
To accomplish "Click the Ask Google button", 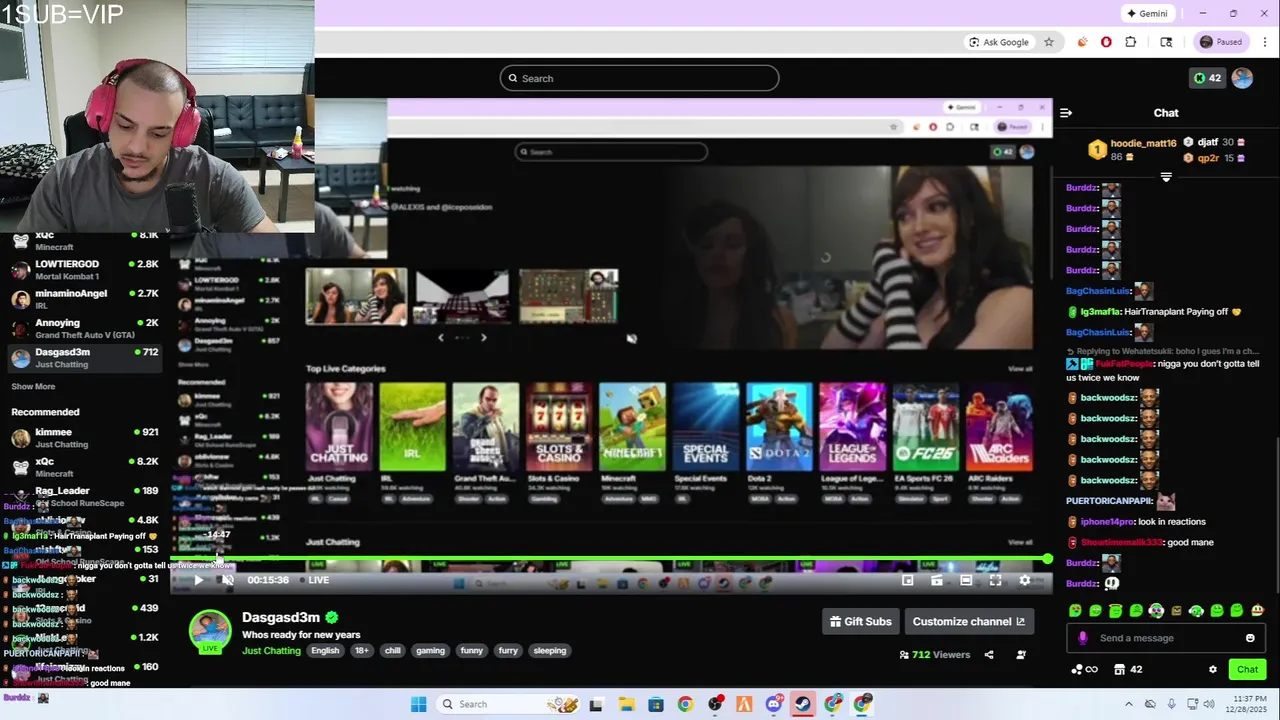I will [998, 42].
